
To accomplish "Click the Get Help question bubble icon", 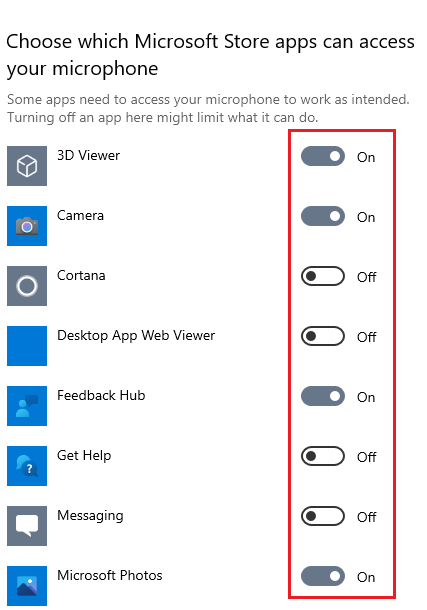I will (27, 466).
